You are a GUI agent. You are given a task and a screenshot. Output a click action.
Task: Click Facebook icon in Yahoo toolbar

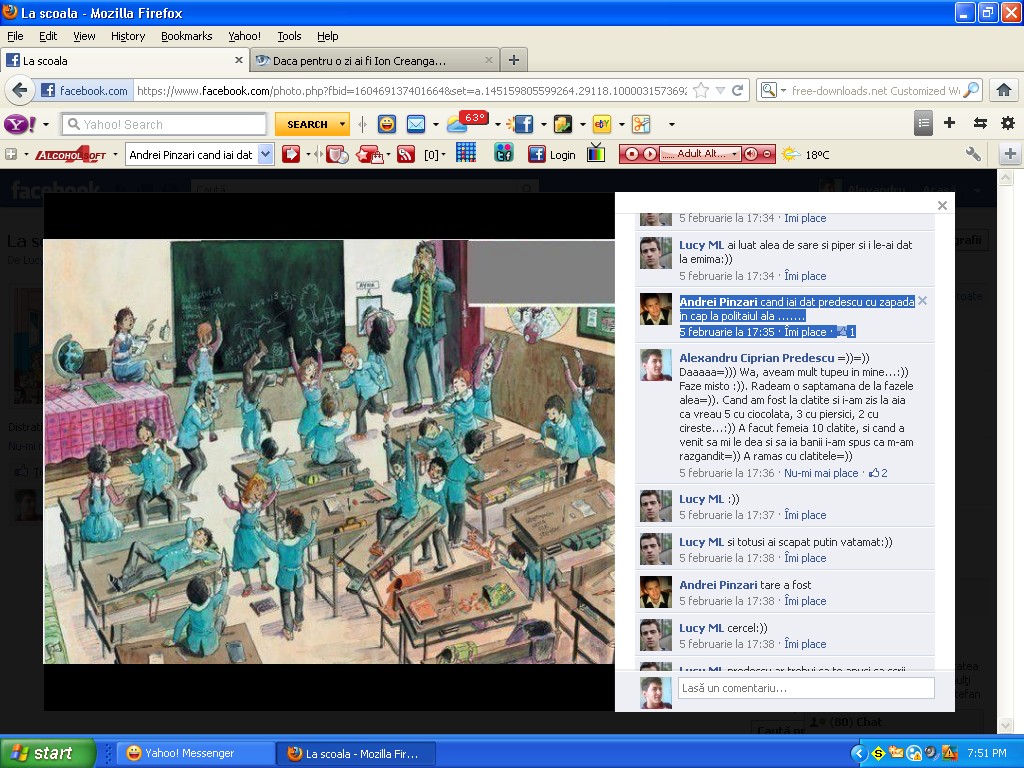[522, 123]
